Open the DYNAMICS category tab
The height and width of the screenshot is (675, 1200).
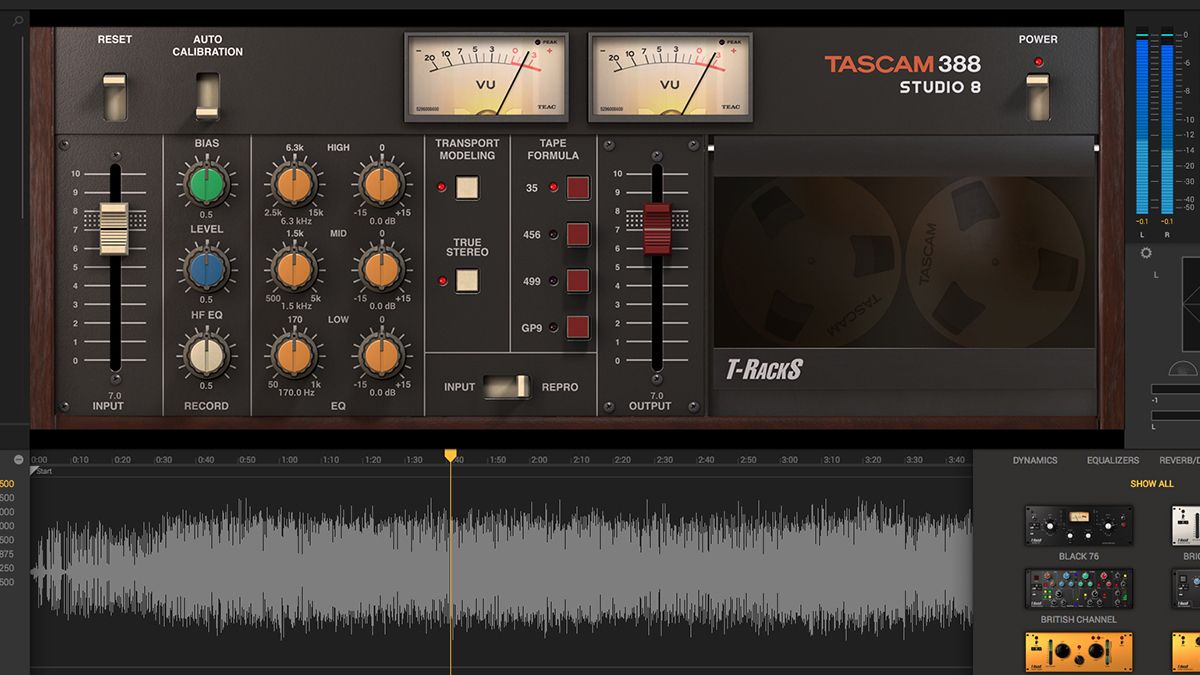tap(1034, 460)
